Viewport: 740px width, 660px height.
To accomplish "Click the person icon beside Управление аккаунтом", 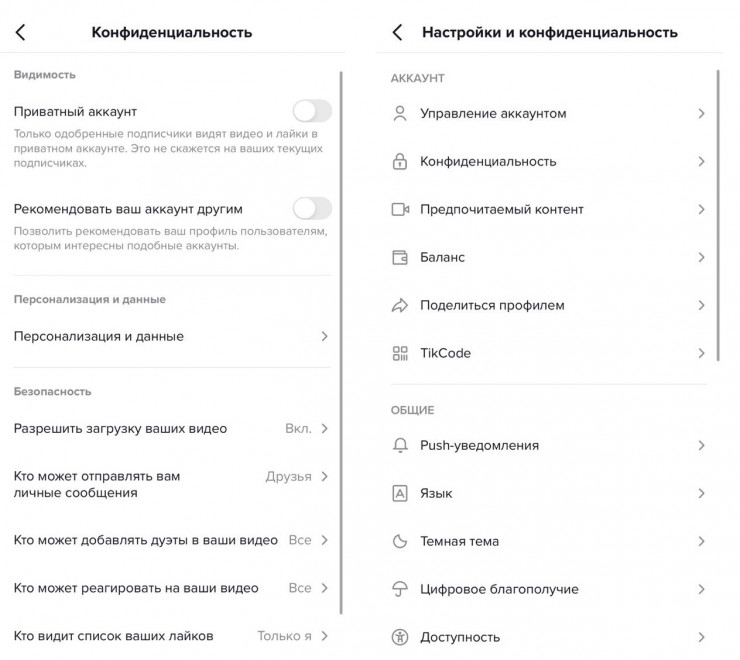I will point(400,113).
